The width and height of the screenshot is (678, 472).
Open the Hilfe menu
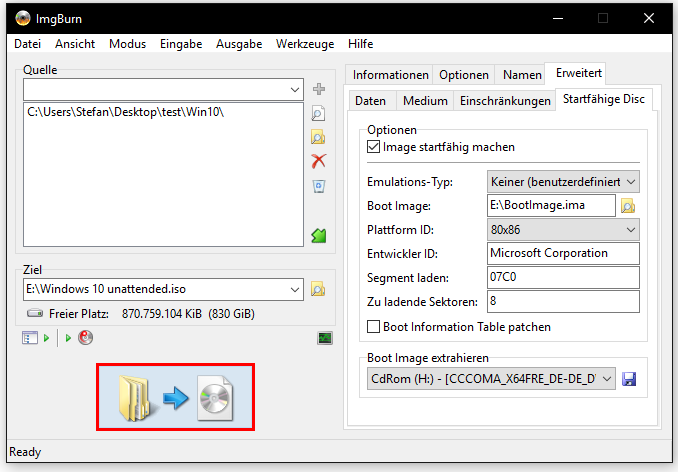360,44
